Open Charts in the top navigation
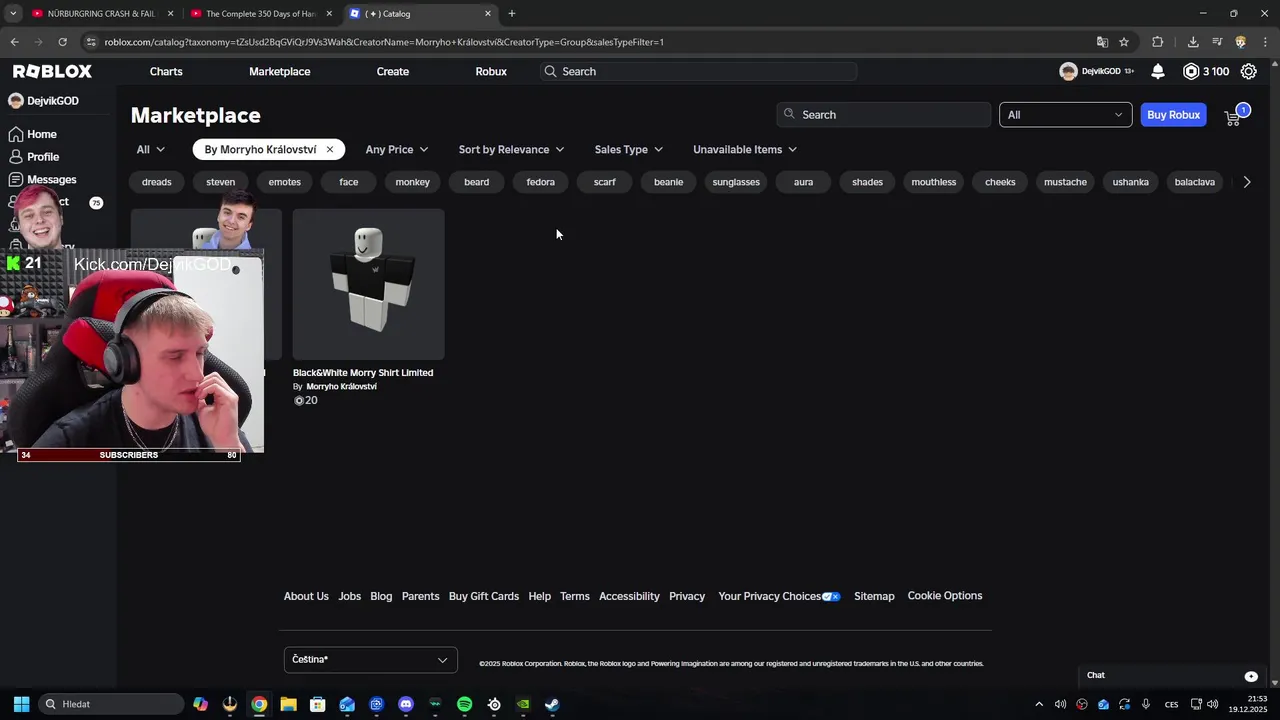Viewport: 1280px width, 720px height. click(x=166, y=71)
